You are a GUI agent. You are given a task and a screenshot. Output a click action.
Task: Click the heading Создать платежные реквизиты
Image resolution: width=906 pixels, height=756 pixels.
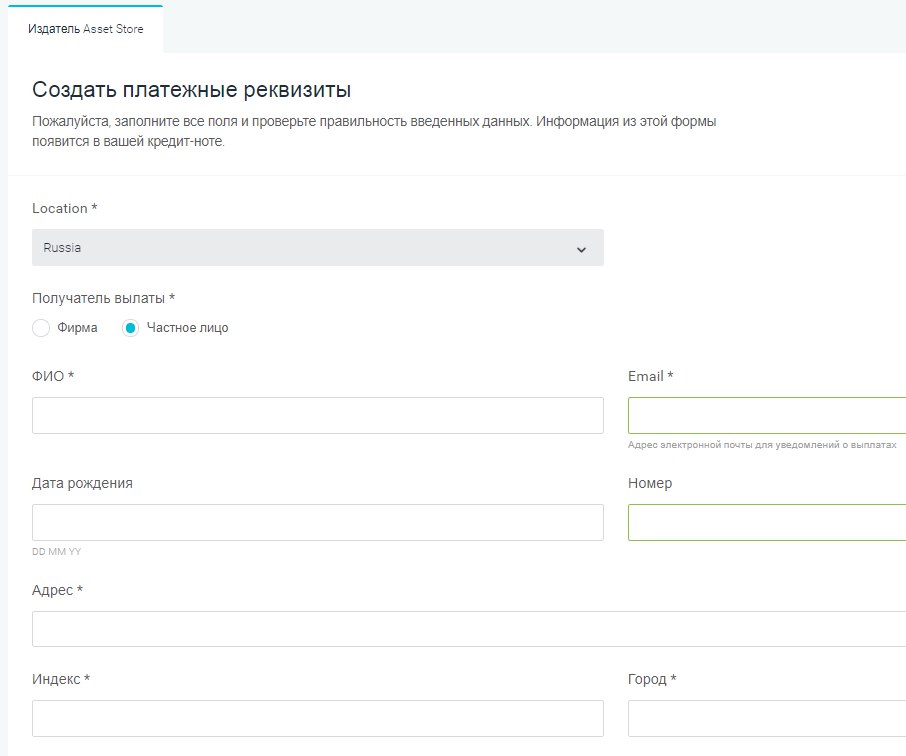[191, 90]
